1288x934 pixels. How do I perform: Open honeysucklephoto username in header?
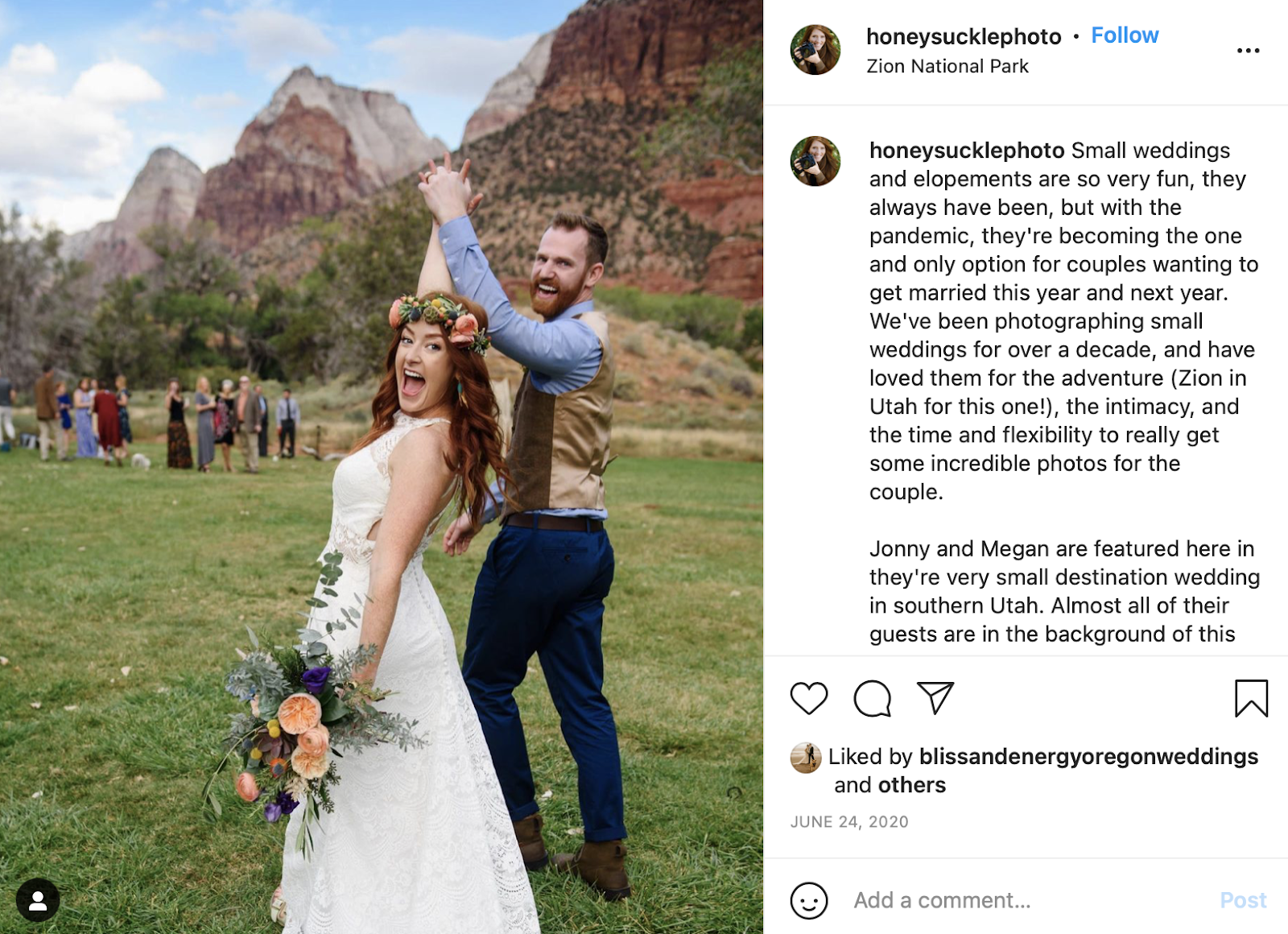pyautogui.click(x=964, y=37)
